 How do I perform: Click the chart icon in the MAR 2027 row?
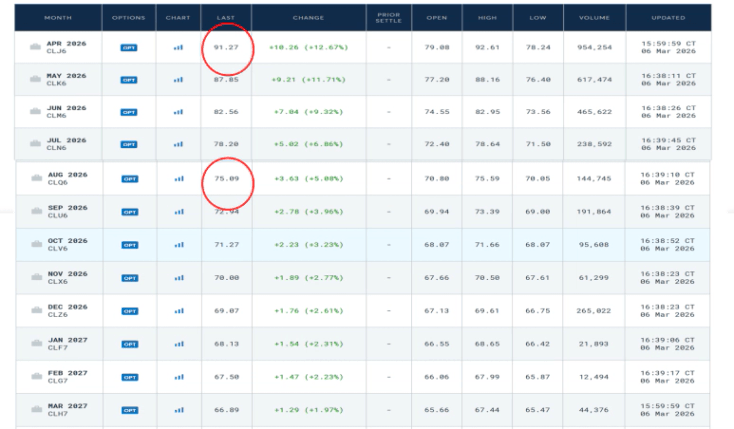coord(178,410)
